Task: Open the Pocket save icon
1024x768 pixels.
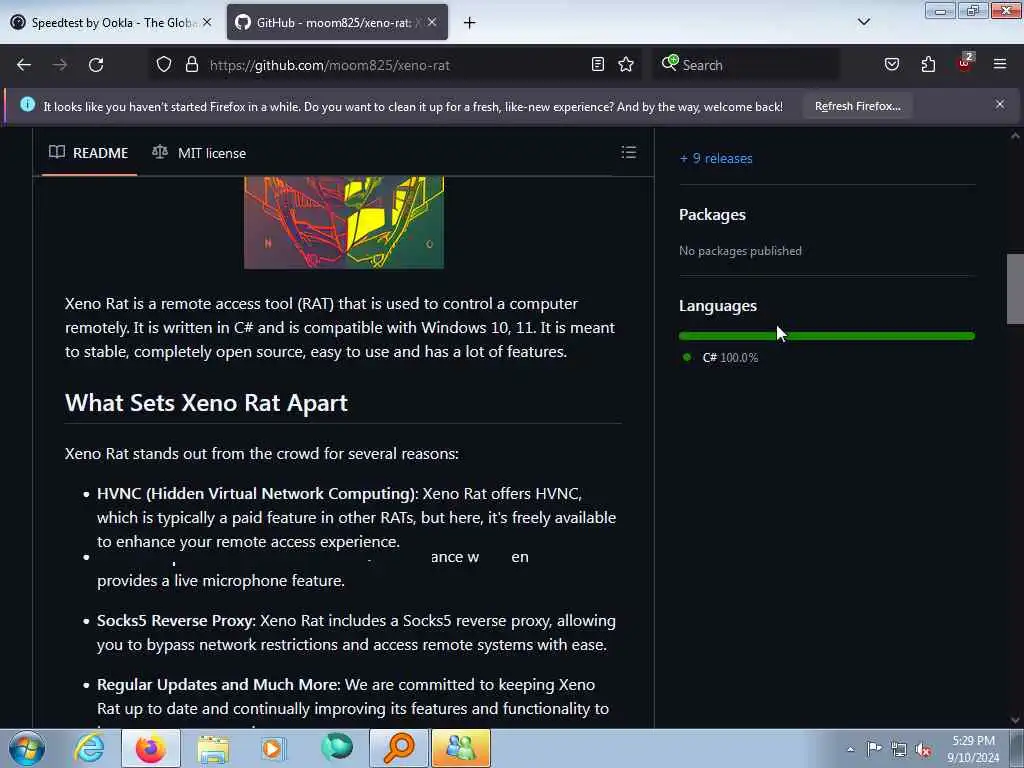Action: click(892, 65)
